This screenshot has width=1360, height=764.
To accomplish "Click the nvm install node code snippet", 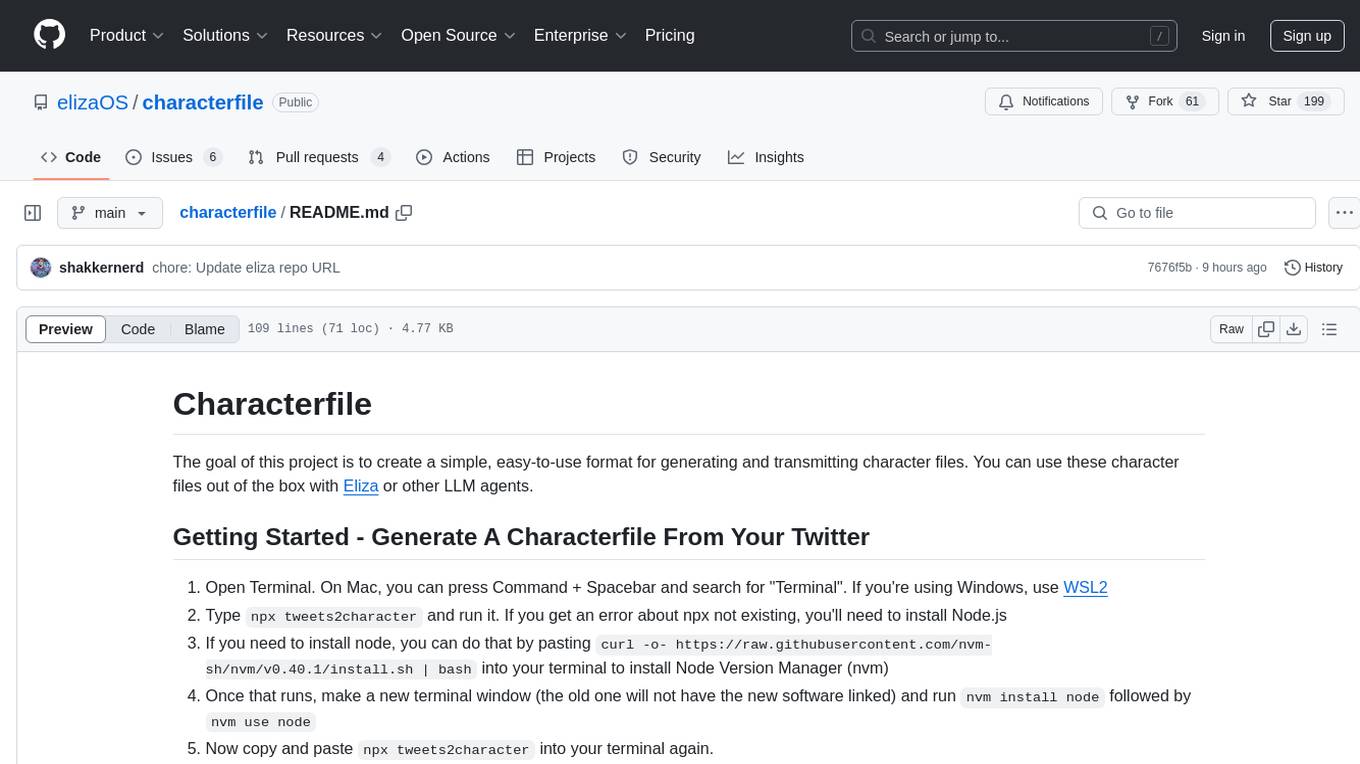I will (x=1033, y=697).
